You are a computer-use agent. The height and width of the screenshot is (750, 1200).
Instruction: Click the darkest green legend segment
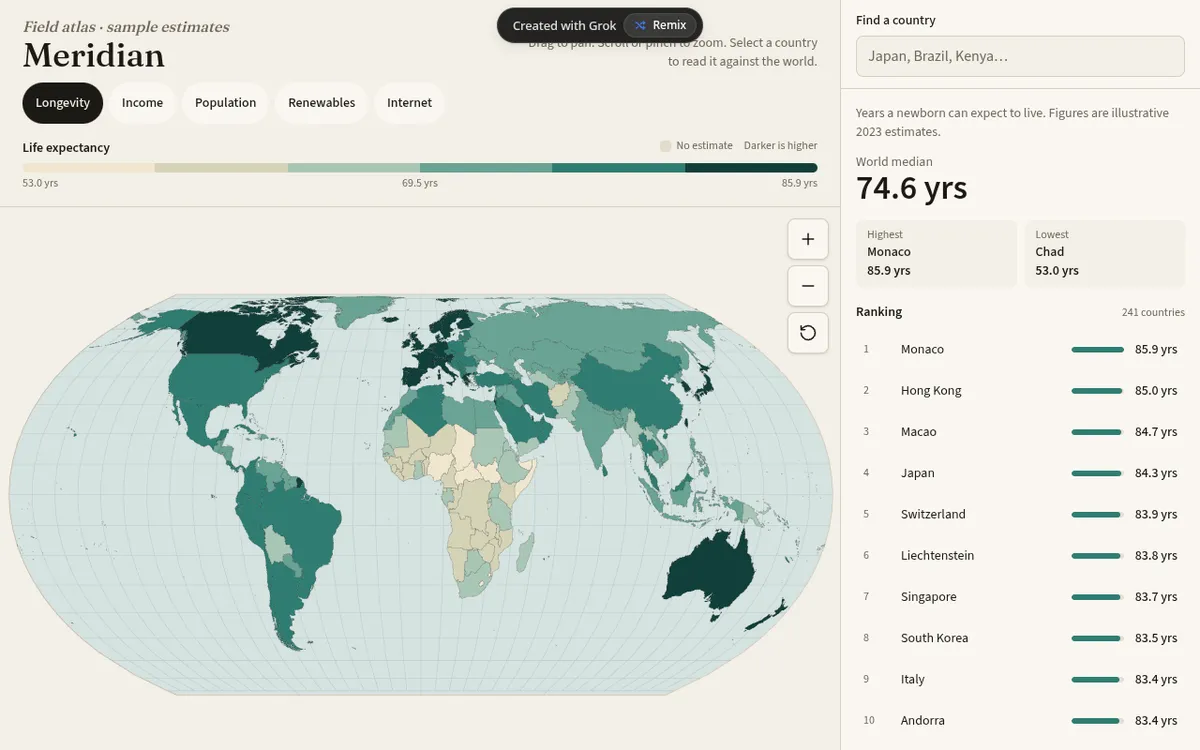(751, 168)
